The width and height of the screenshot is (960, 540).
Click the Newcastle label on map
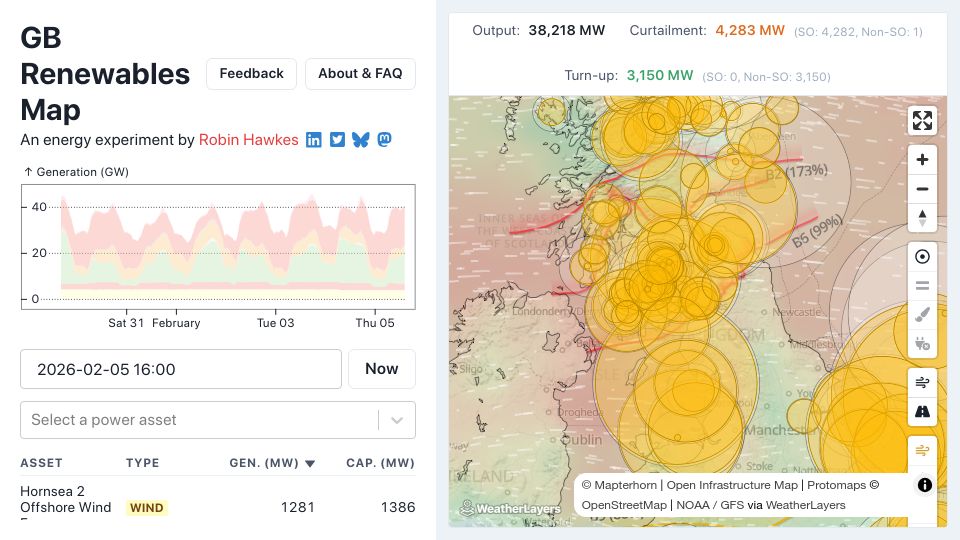(796, 312)
